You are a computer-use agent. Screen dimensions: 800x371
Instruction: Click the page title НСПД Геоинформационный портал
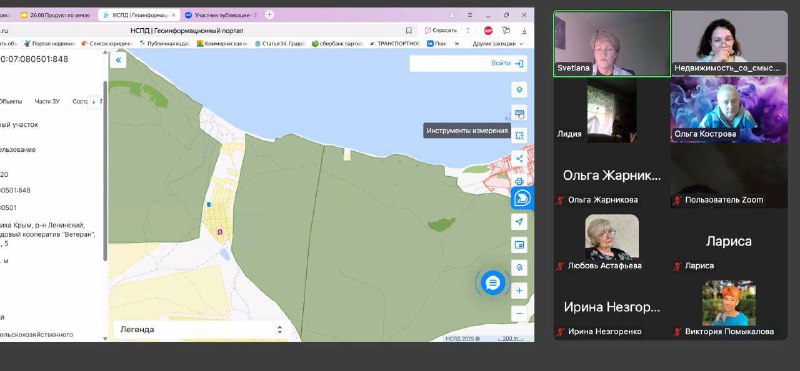coord(187,31)
